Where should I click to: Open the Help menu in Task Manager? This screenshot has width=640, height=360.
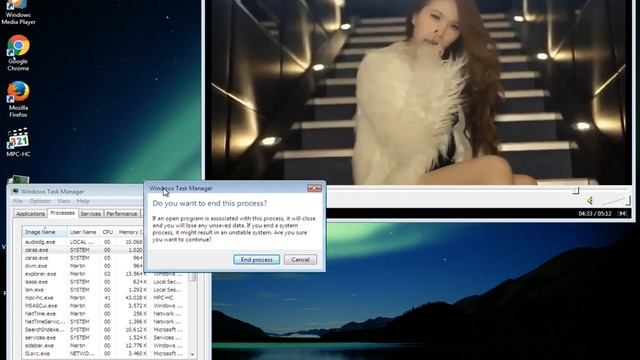tap(83, 201)
